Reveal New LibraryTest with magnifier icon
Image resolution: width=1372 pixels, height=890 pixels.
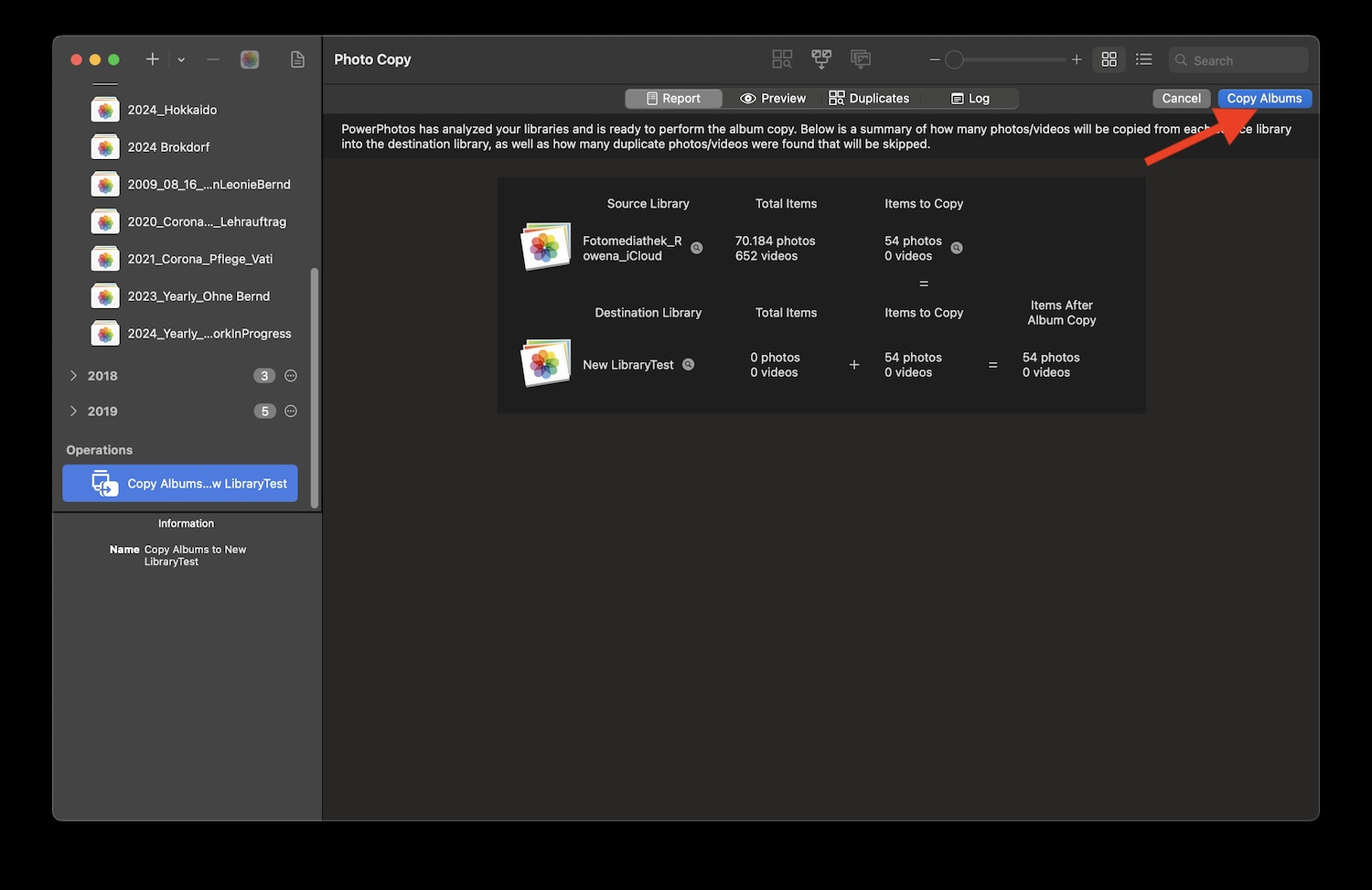[689, 365]
